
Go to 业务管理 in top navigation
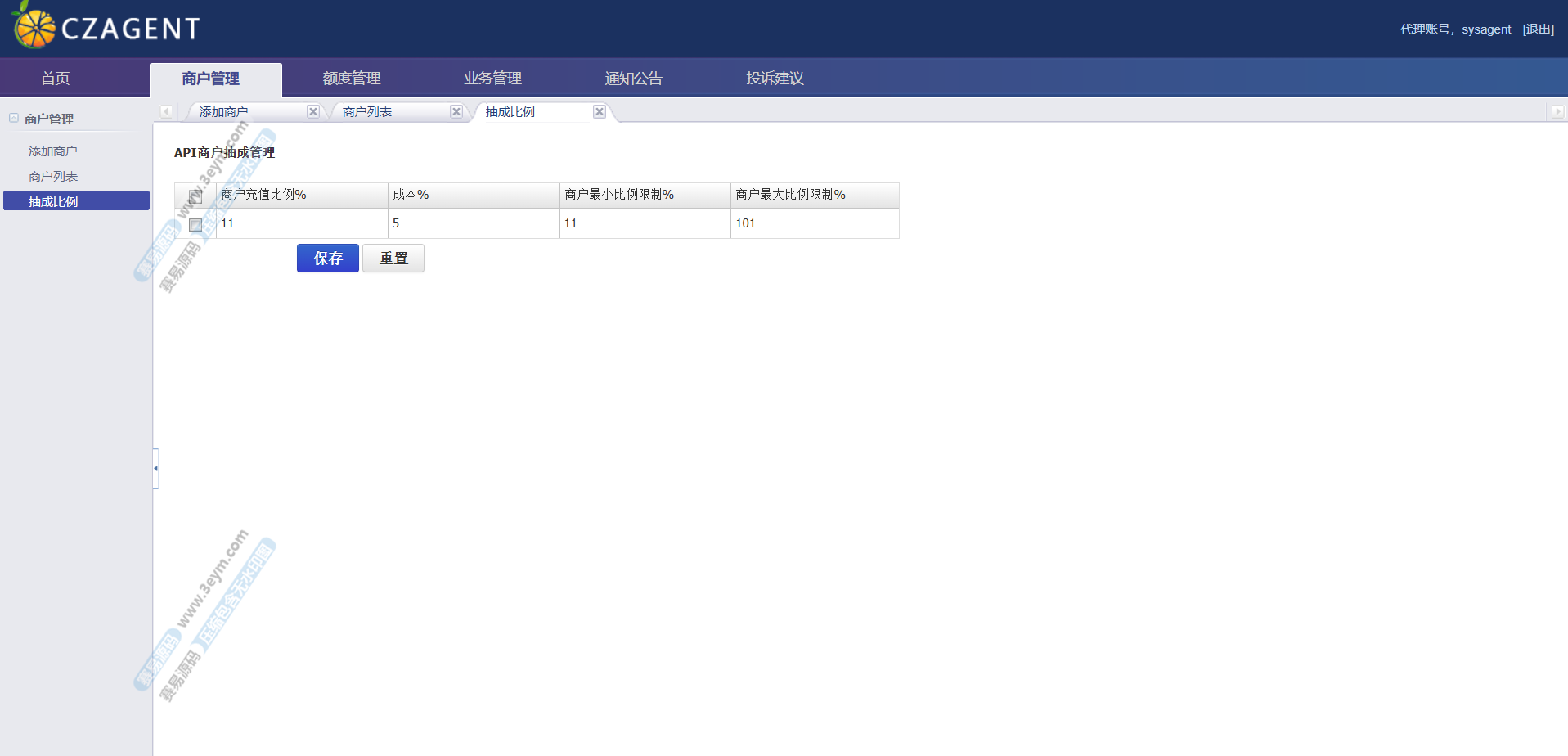pyautogui.click(x=492, y=79)
